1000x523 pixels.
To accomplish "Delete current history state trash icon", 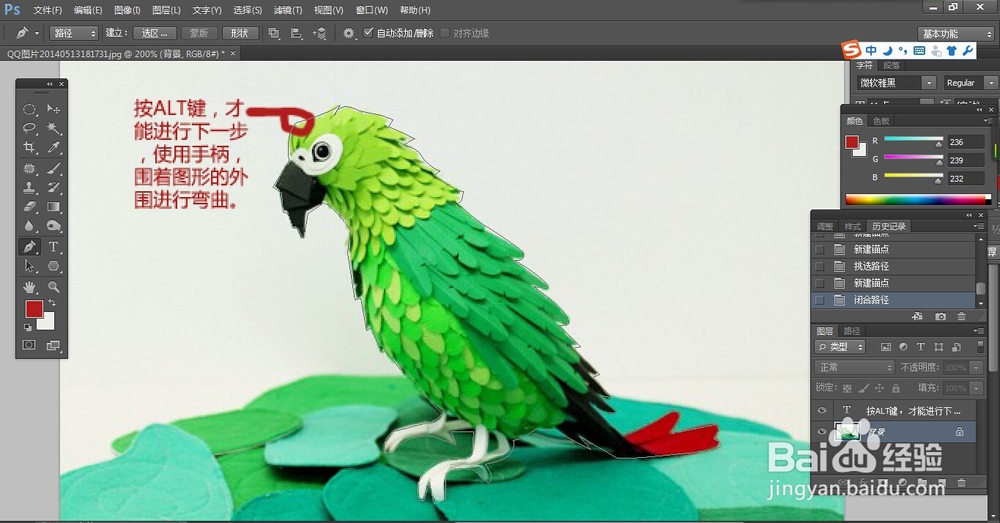I will tap(962, 316).
